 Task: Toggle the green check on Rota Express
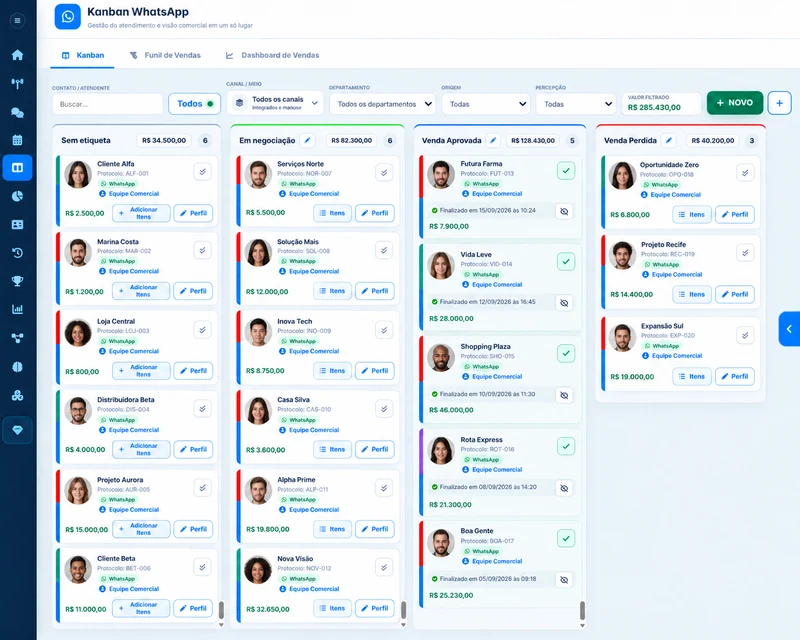pos(566,447)
